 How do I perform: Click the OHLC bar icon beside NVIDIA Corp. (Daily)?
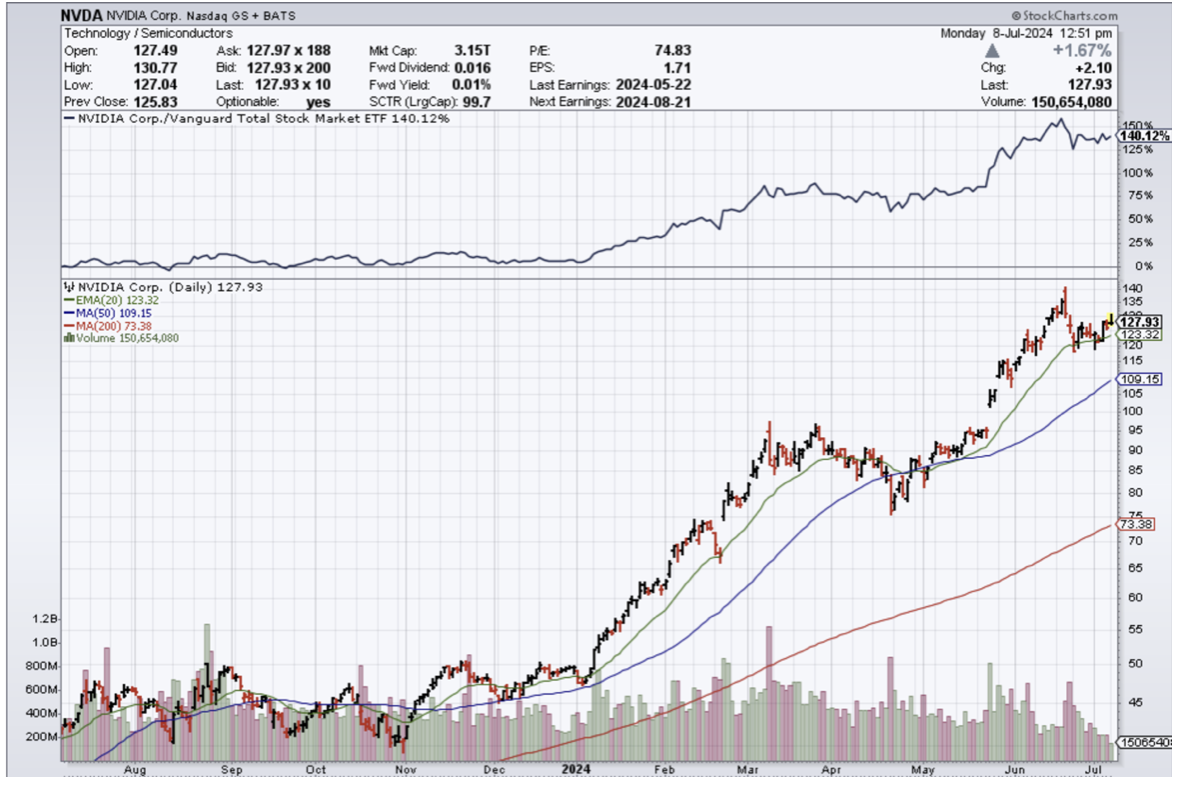pyautogui.click(x=66, y=287)
